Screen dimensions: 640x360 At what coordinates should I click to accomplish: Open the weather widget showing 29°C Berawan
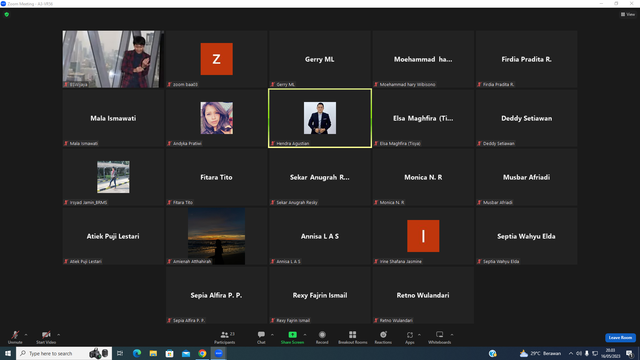[540, 353]
